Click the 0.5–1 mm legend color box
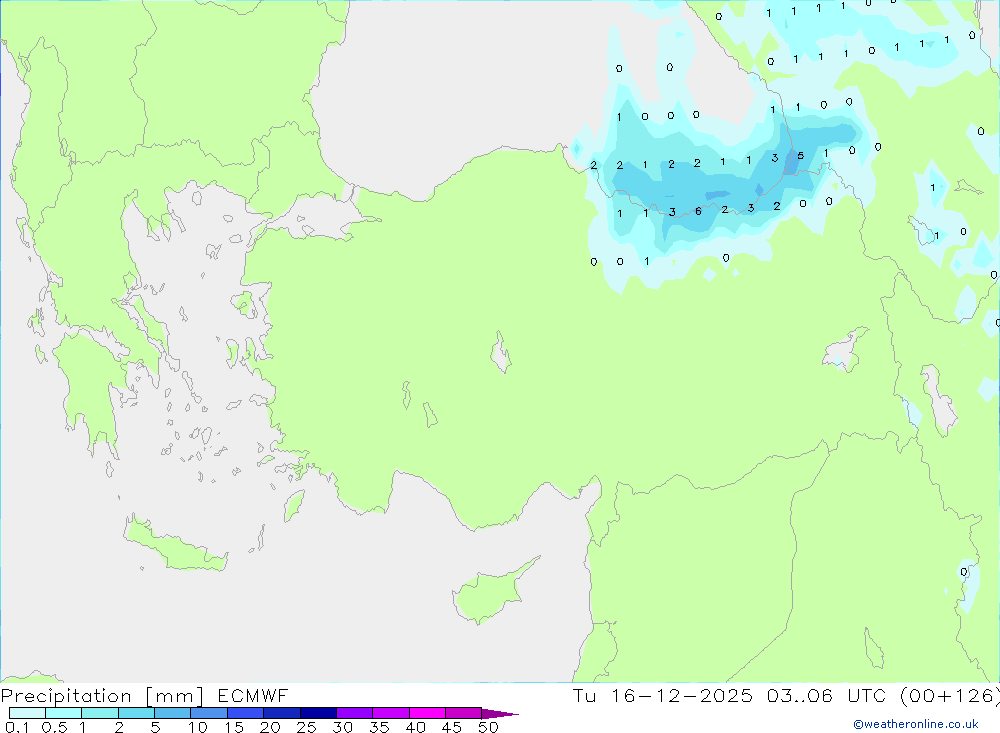Image resolution: width=1000 pixels, height=733 pixels. [64, 713]
